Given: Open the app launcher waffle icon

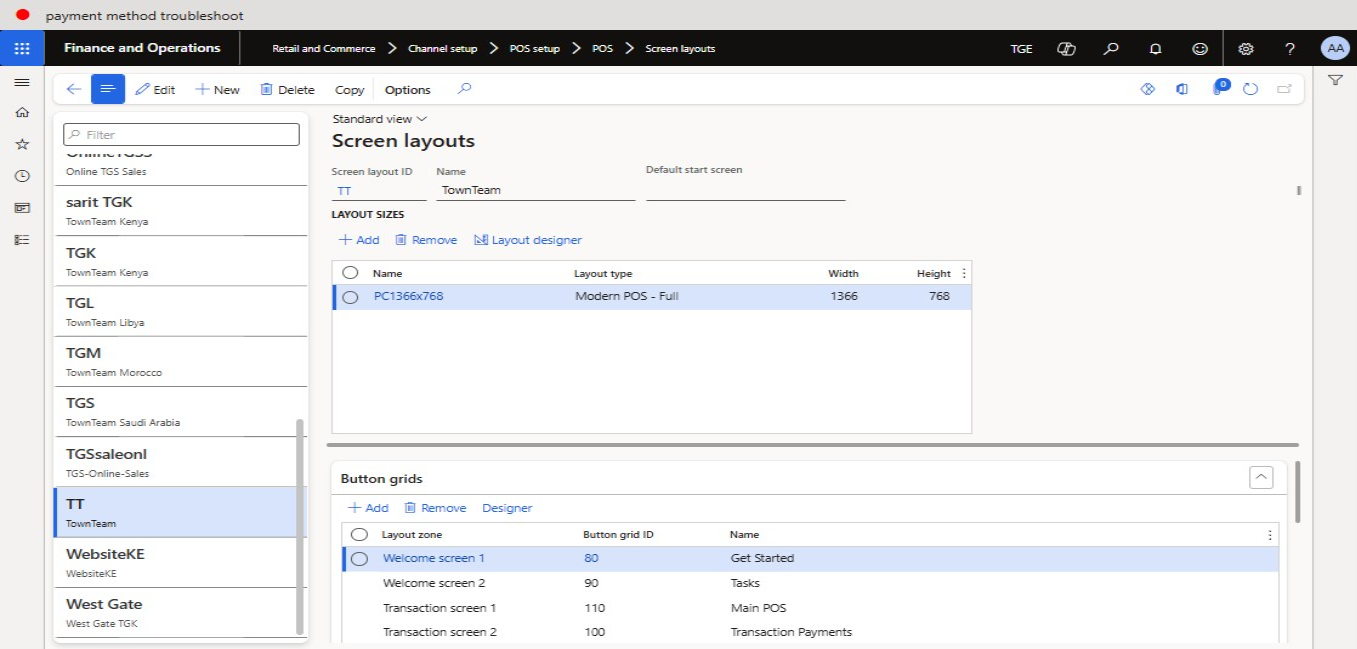Looking at the screenshot, I should [21, 48].
